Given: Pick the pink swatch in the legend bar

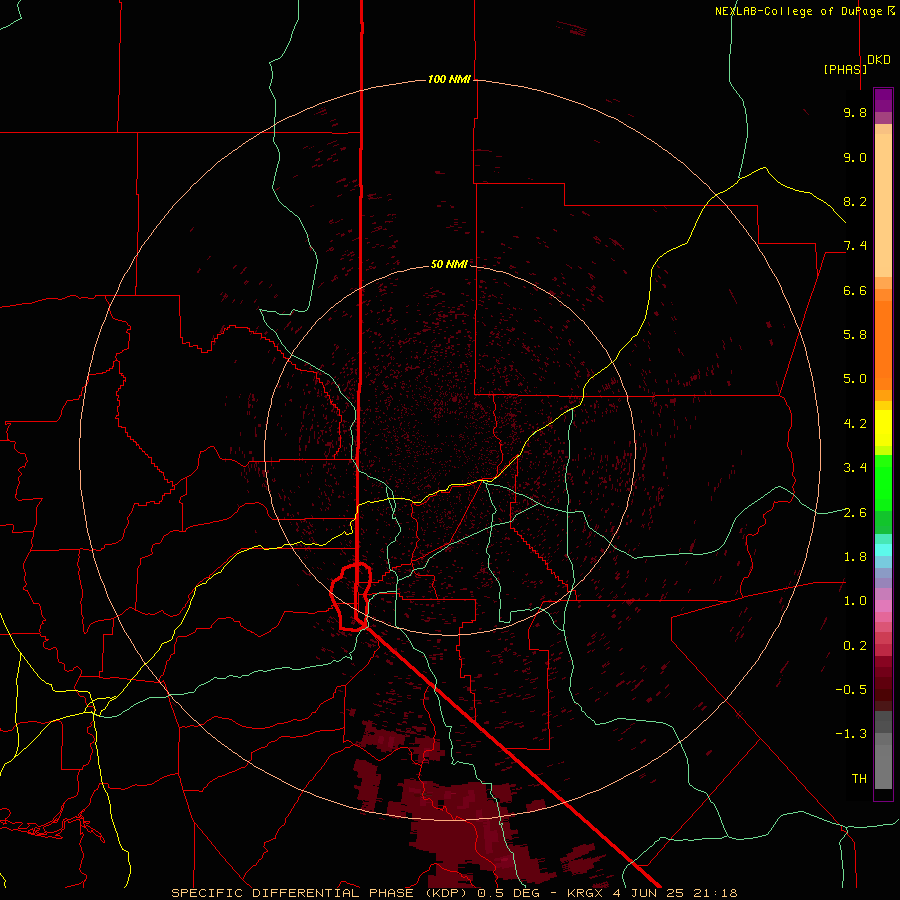Looking at the screenshot, I should [x=883, y=606].
